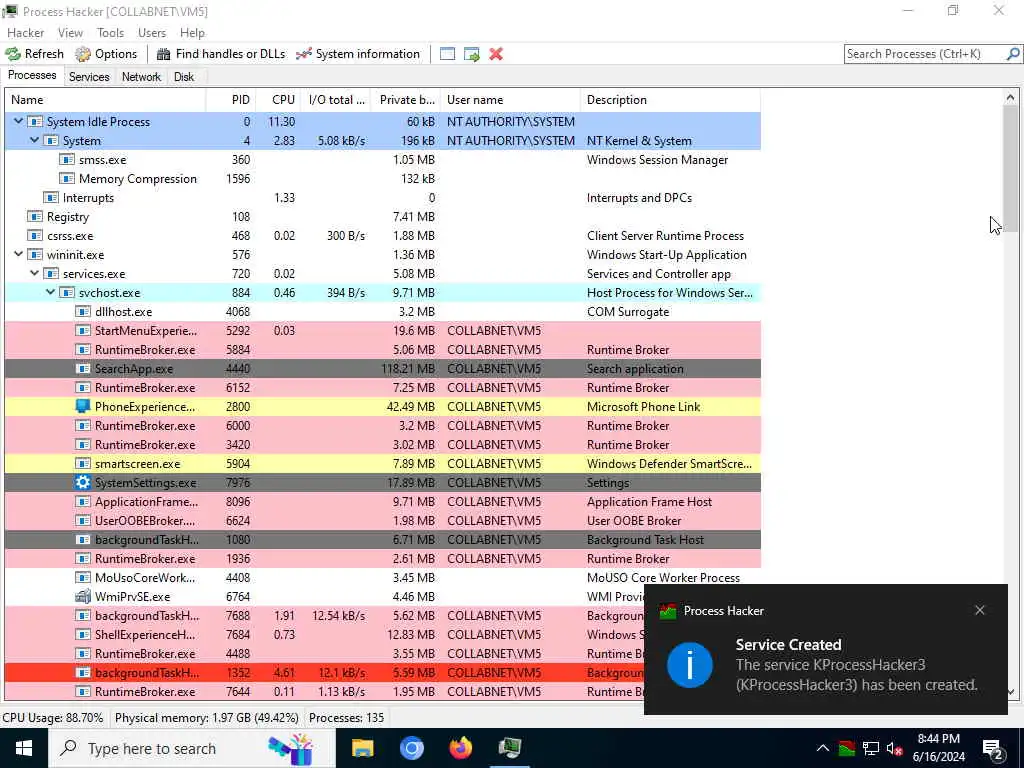Click the find window and thread icon

tap(472, 54)
